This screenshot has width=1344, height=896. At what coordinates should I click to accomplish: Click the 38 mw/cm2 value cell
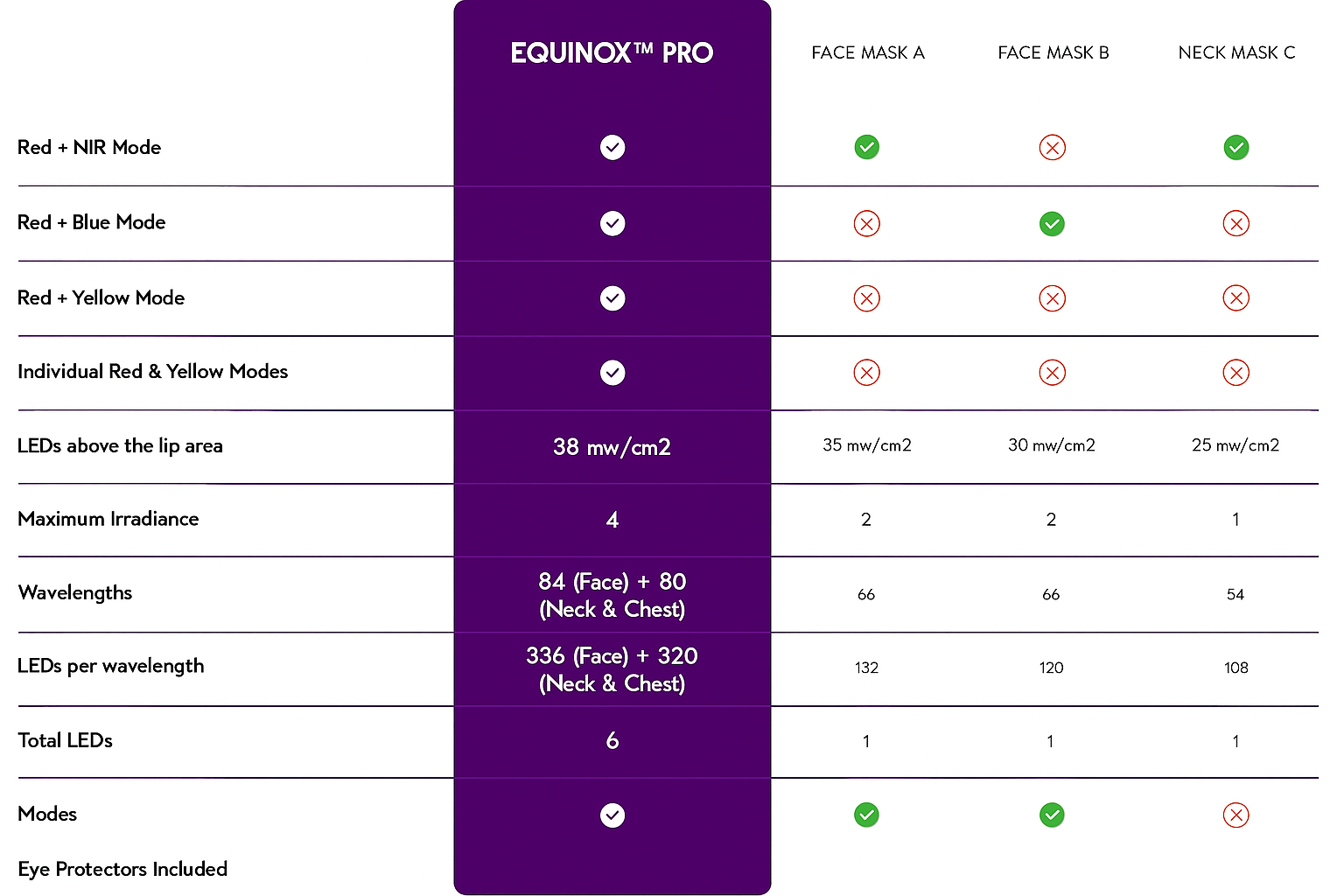[612, 447]
